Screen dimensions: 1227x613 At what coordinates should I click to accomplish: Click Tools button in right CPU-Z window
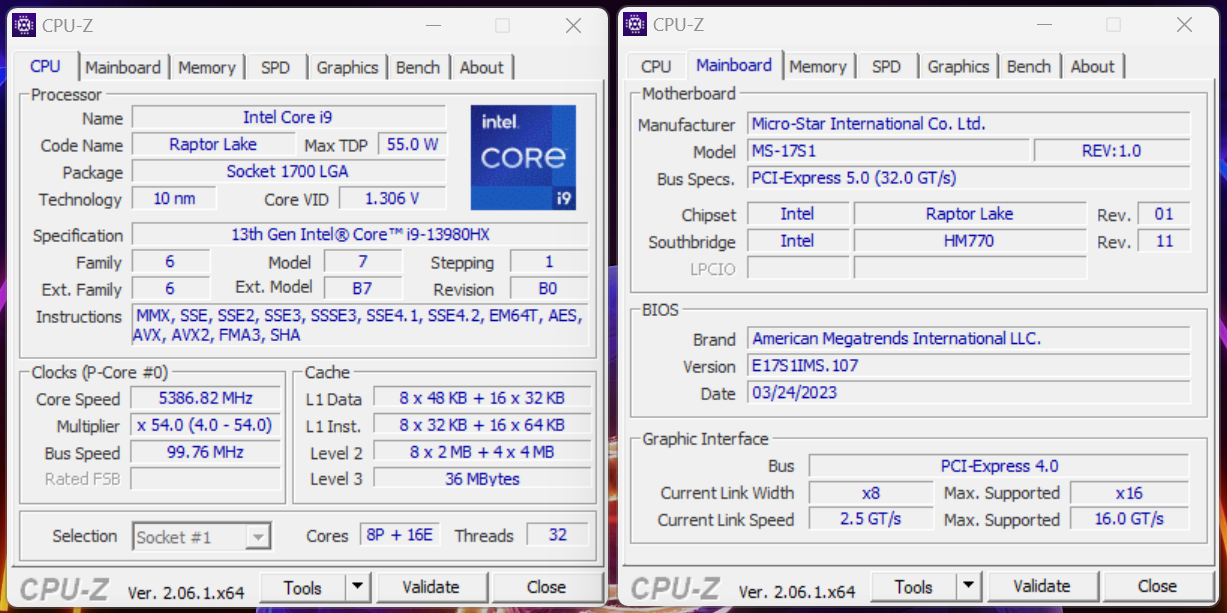pos(913,586)
